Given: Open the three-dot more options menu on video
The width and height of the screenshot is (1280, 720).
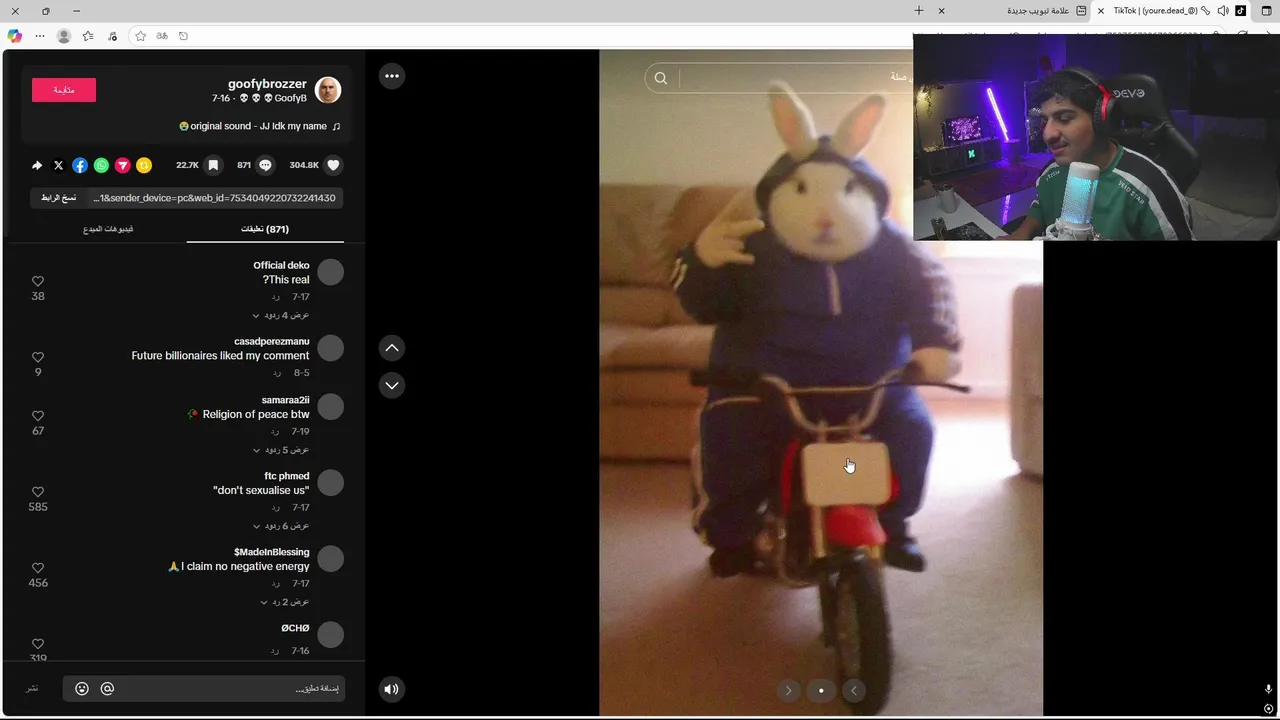Looking at the screenshot, I should 392,76.
